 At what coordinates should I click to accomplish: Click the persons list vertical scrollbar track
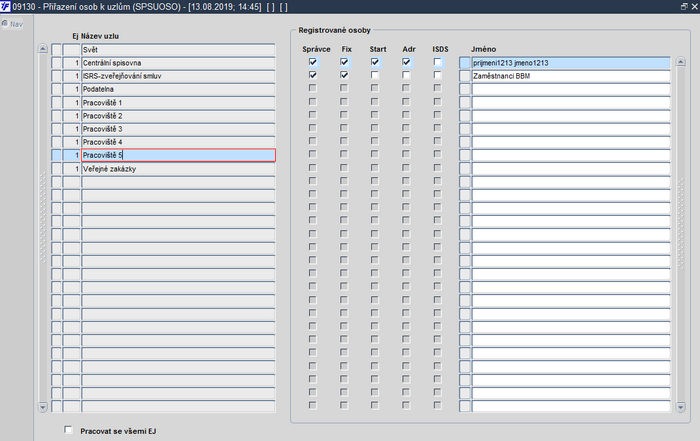(681, 234)
